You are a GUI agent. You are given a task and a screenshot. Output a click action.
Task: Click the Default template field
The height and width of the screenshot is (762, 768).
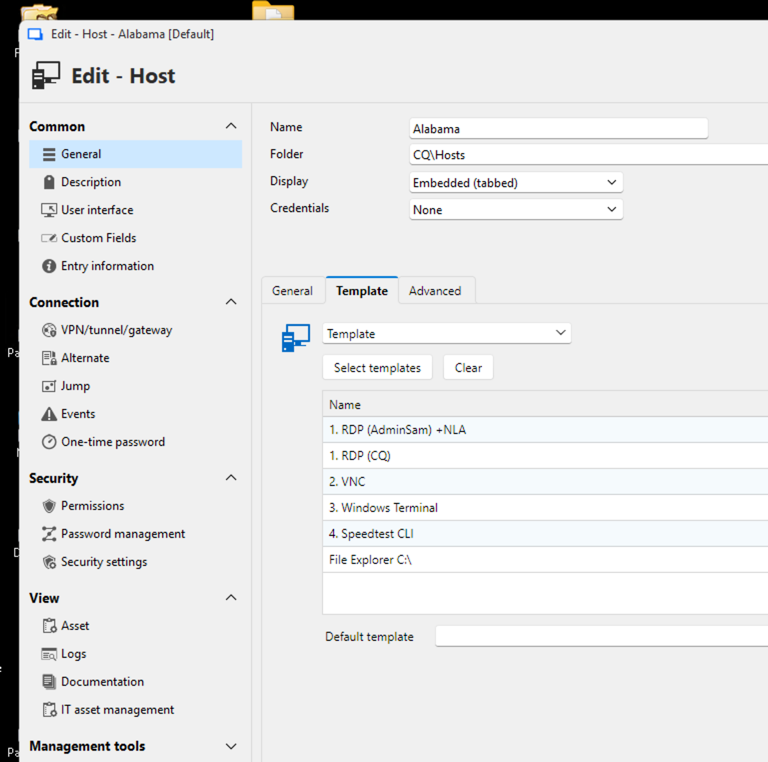coord(601,637)
